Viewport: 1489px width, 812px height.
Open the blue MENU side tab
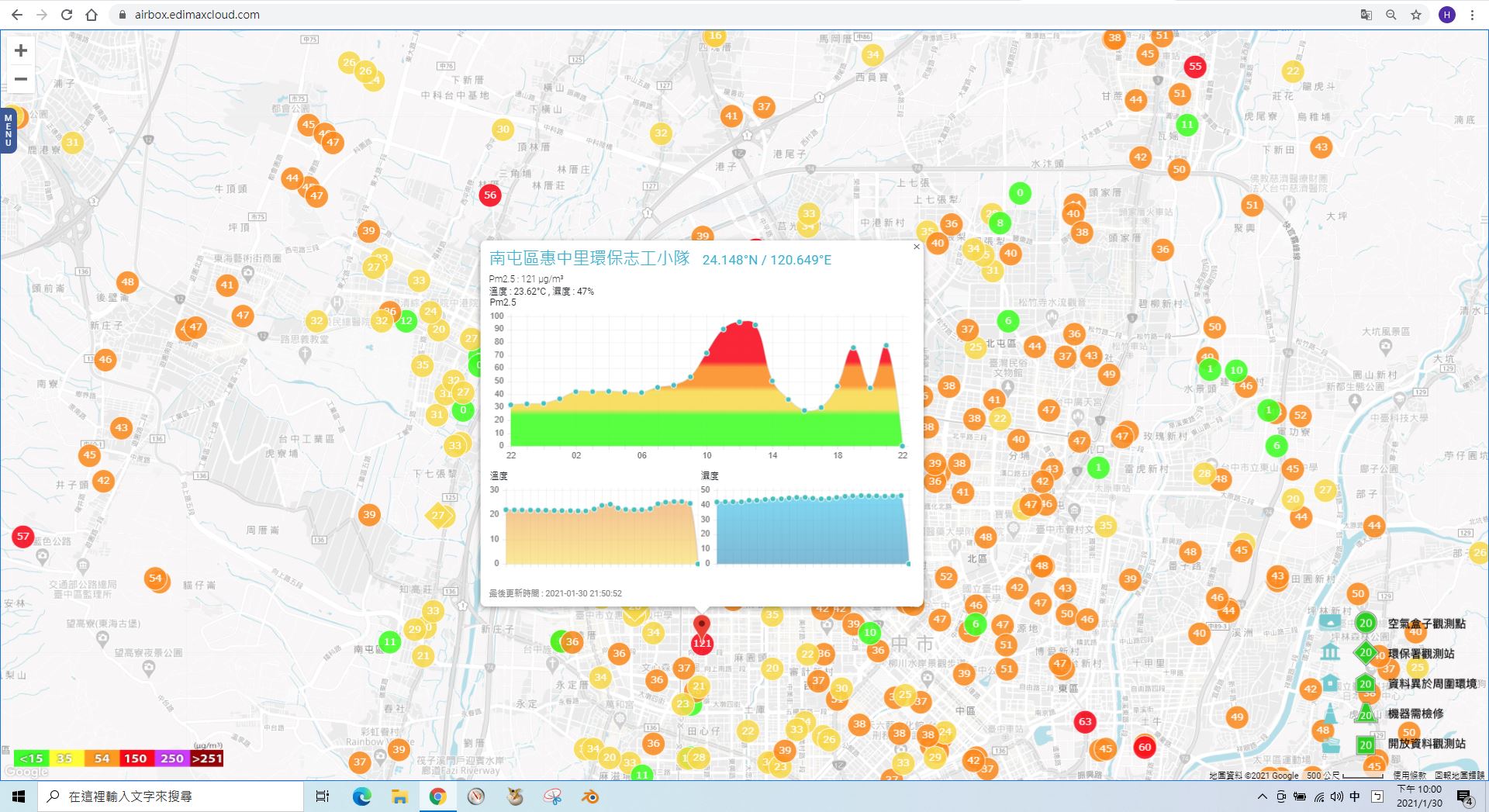8,130
